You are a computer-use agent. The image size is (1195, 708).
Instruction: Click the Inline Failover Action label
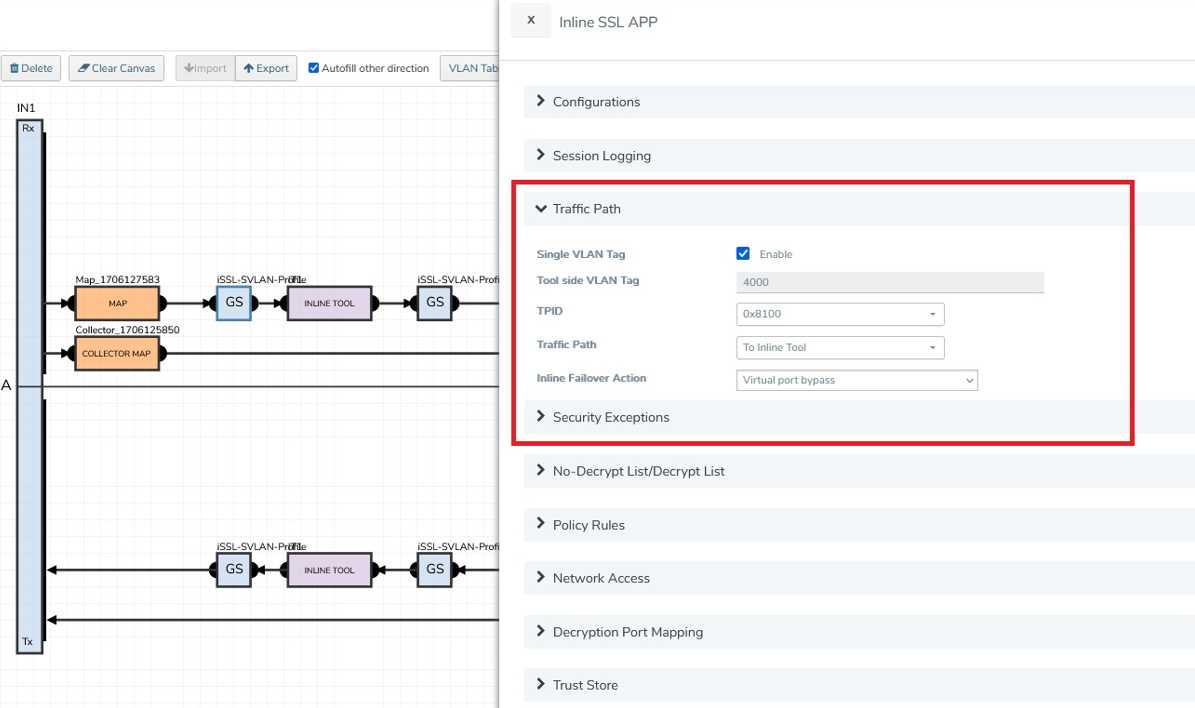[x=591, y=378]
